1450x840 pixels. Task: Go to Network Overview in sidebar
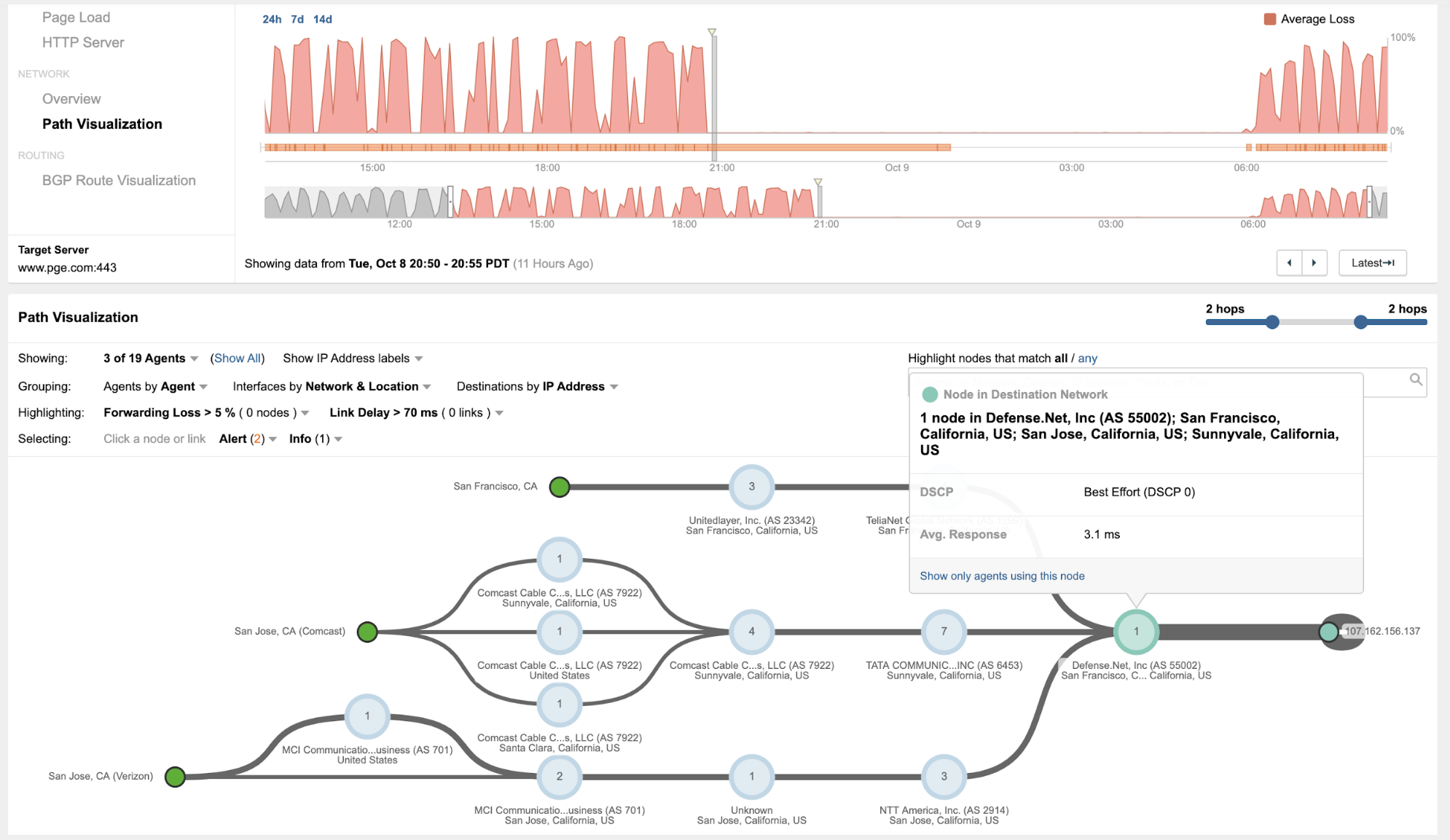pos(71,99)
